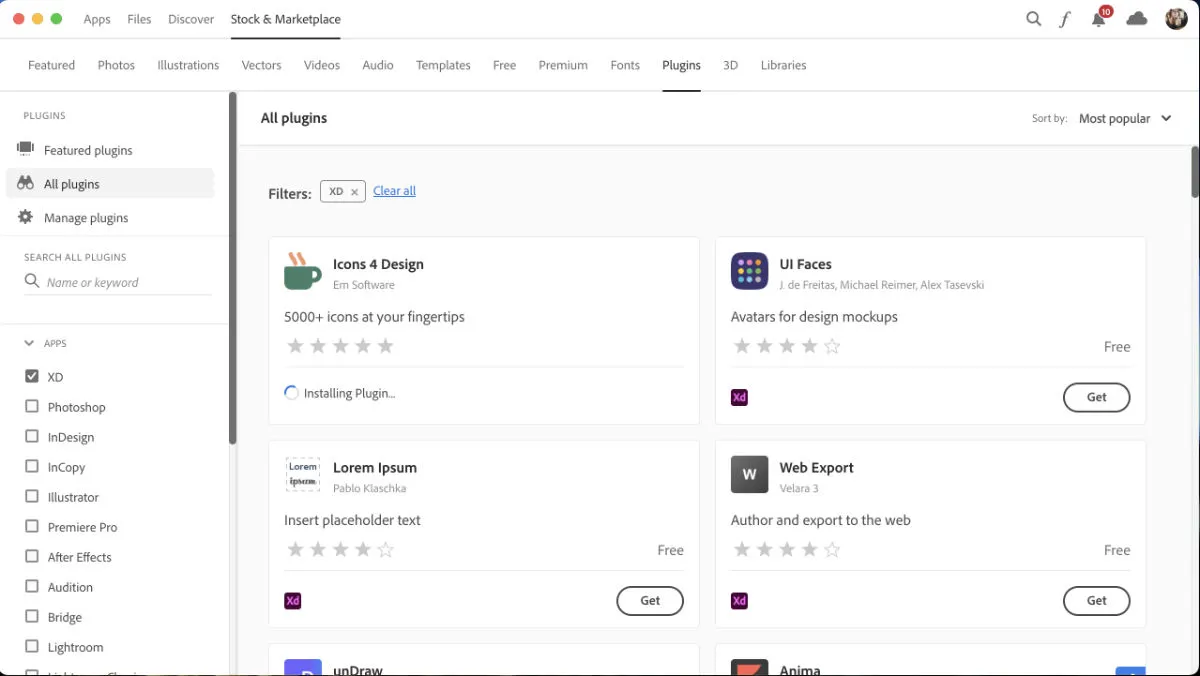Image resolution: width=1200 pixels, height=676 pixels.
Task: Click the Clear all filters link
Action: pyautogui.click(x=394, y=190)
